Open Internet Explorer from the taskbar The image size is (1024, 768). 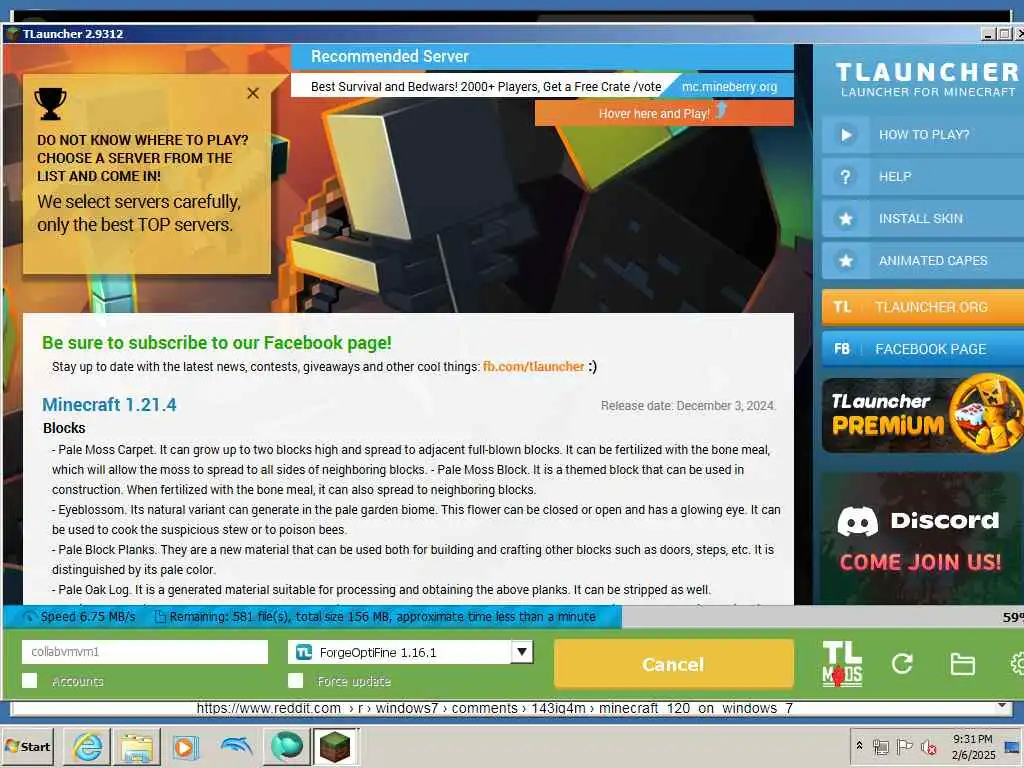coord(88,746)
